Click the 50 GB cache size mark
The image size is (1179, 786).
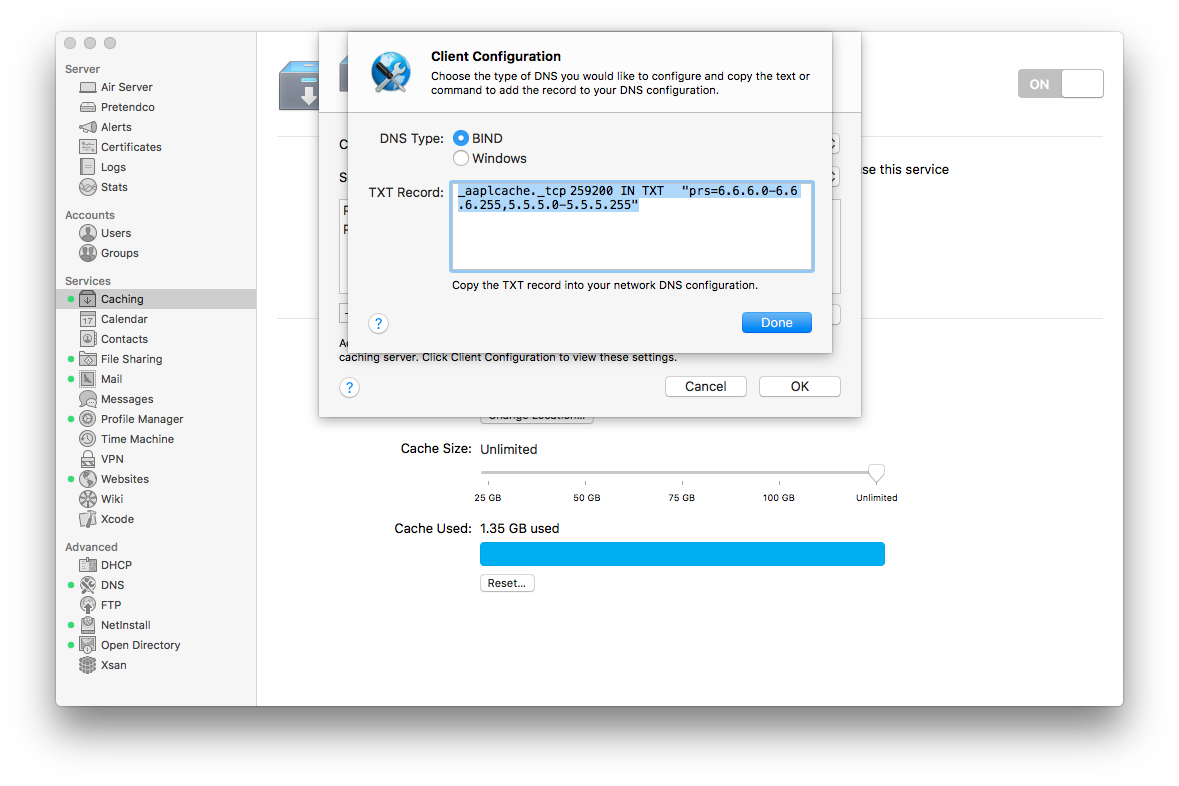coord(586,498)
